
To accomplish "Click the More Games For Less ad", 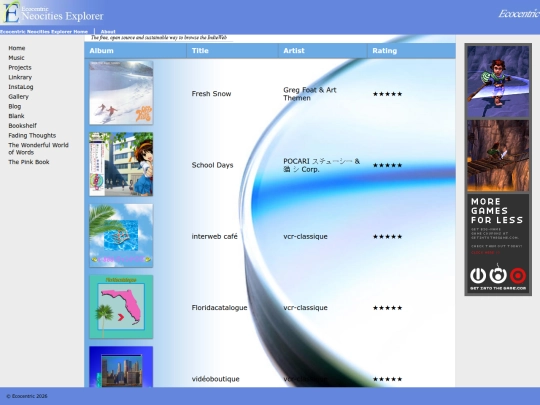I will [x=498, y=244].
